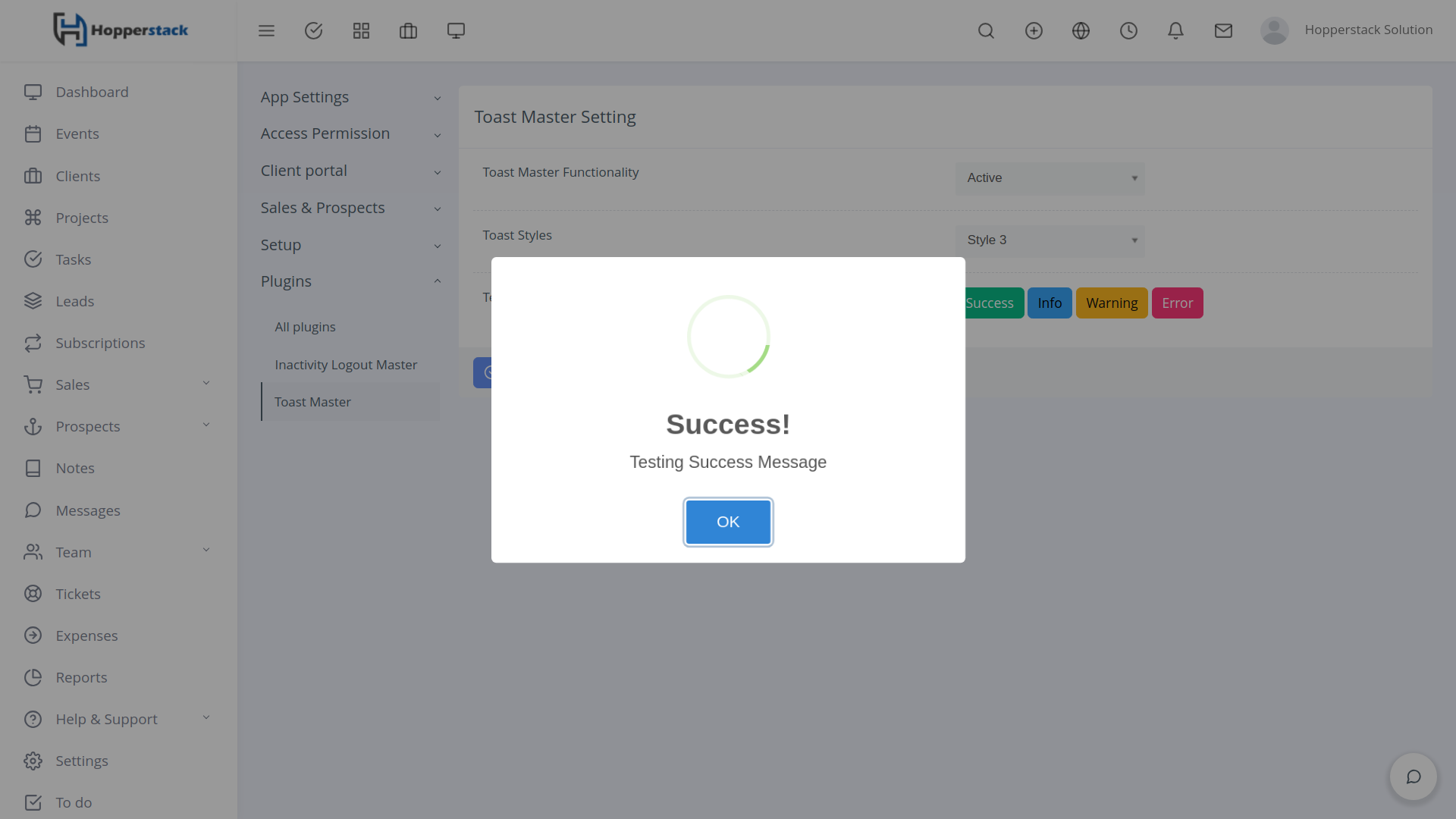Open the language globe icon
1456x819 pixels.
coord(1081,31)
